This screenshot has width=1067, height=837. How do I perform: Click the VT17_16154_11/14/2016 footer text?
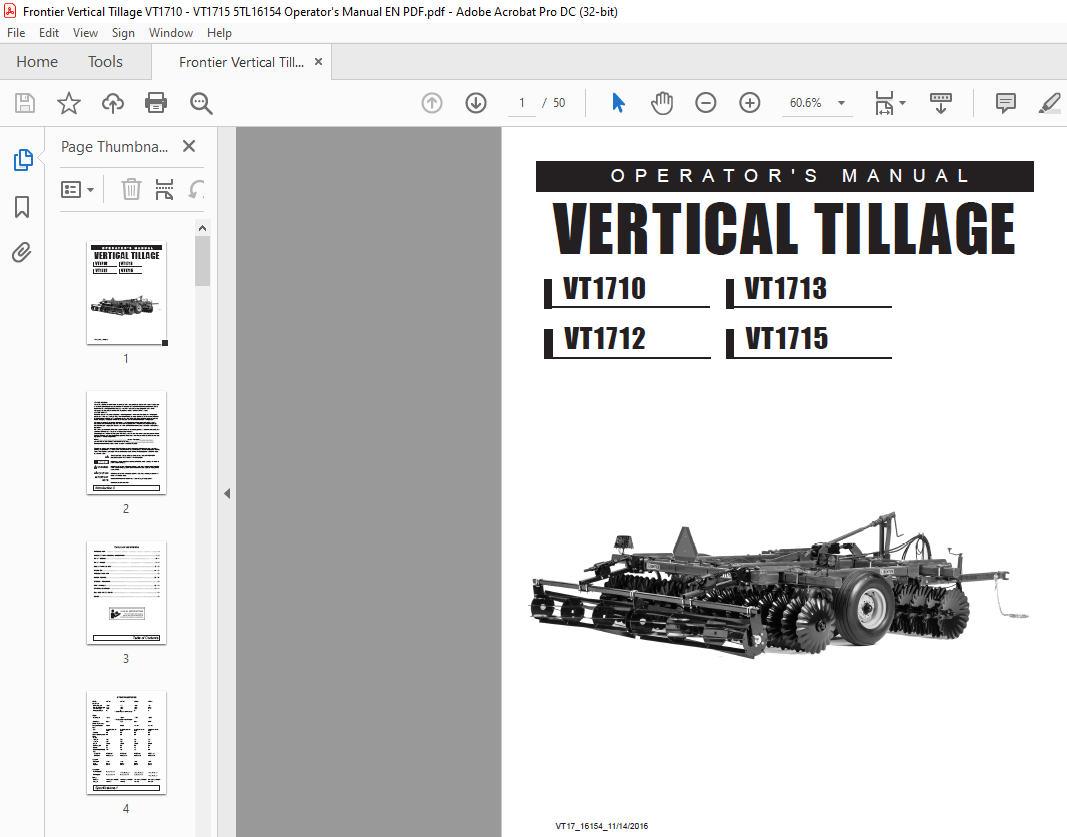(602, 826)
